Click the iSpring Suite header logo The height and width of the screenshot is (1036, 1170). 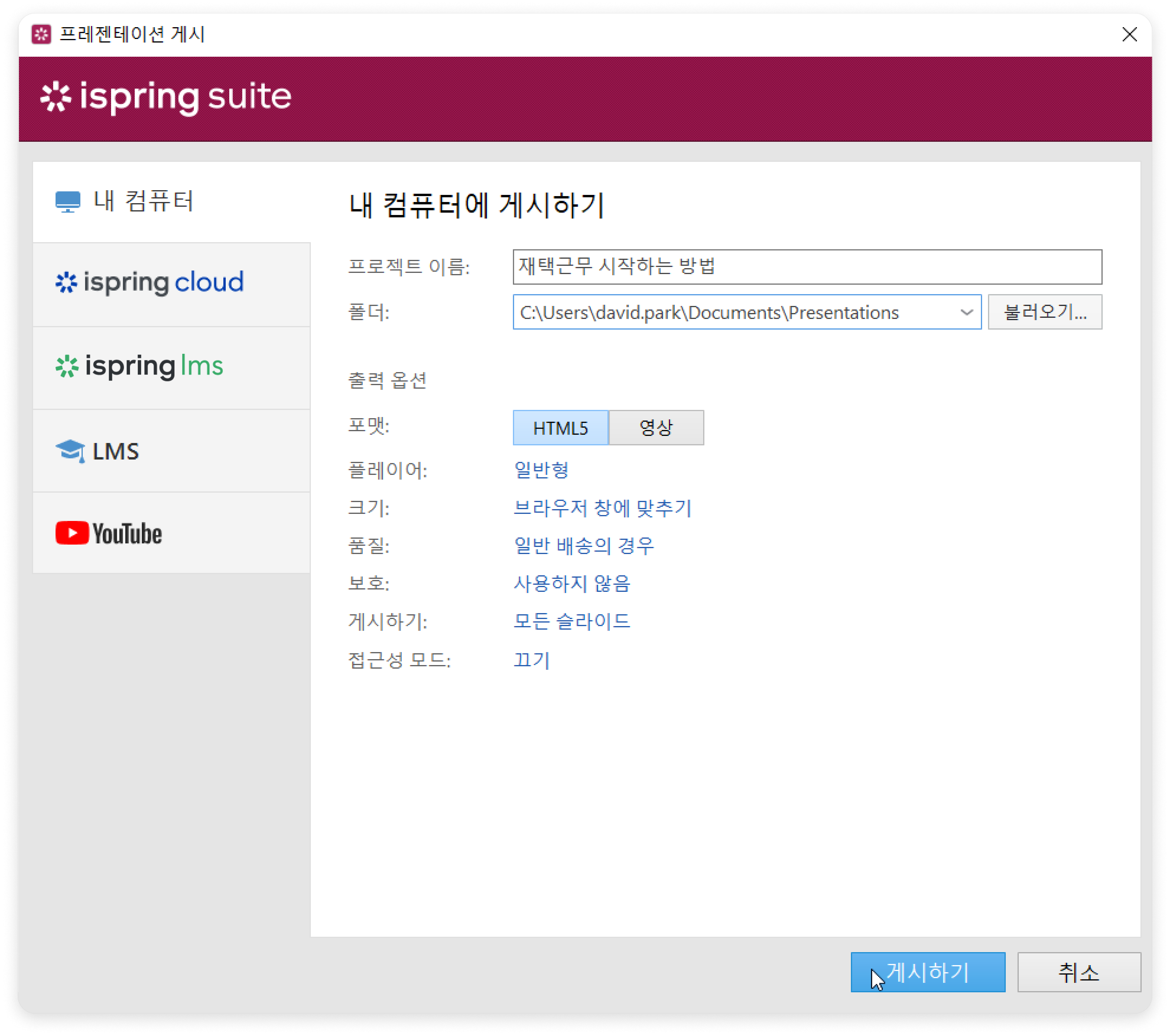pos(166,97)
